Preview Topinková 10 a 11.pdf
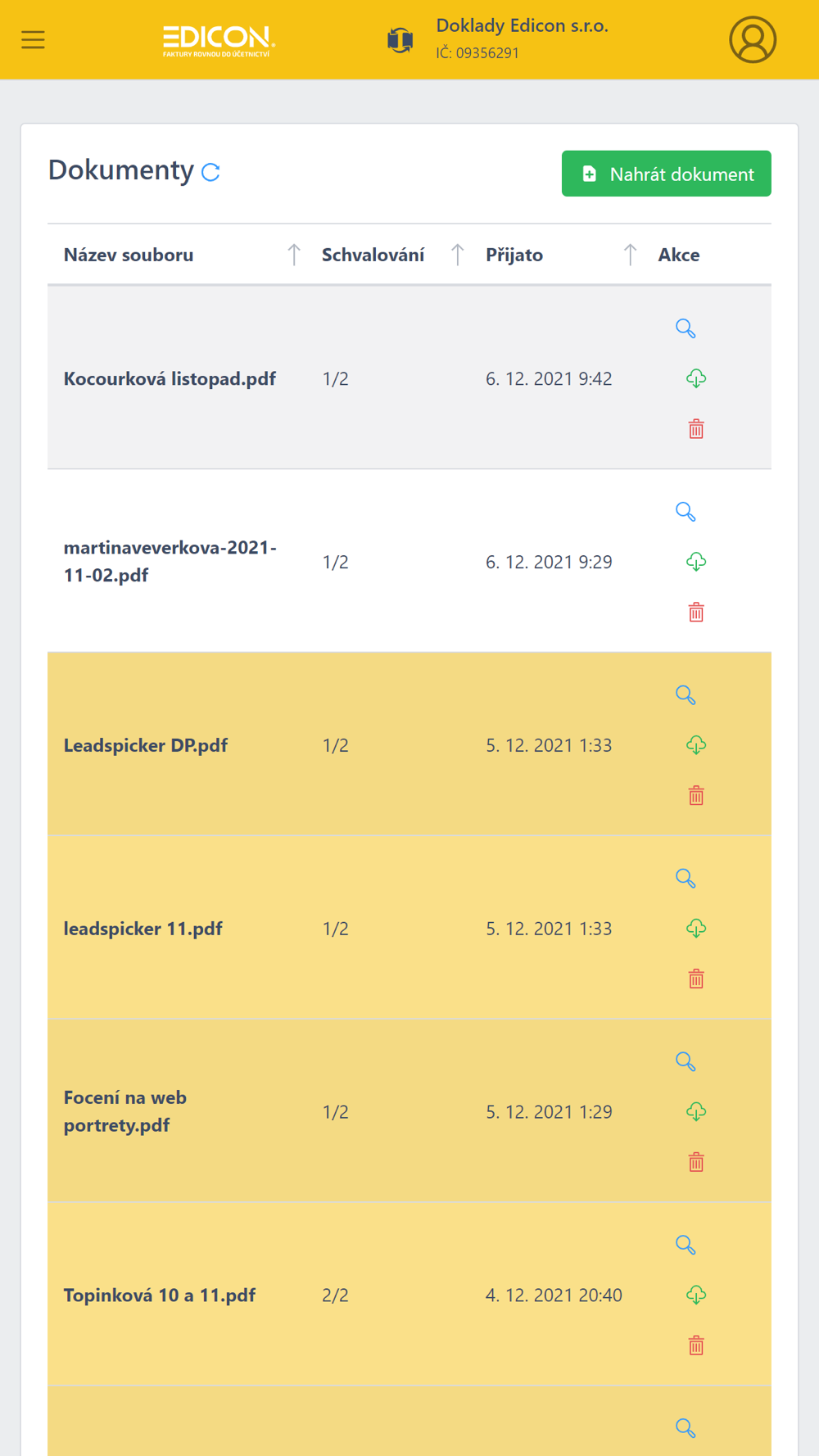This screenshot has width=819, height=1456. point(686,1245)
